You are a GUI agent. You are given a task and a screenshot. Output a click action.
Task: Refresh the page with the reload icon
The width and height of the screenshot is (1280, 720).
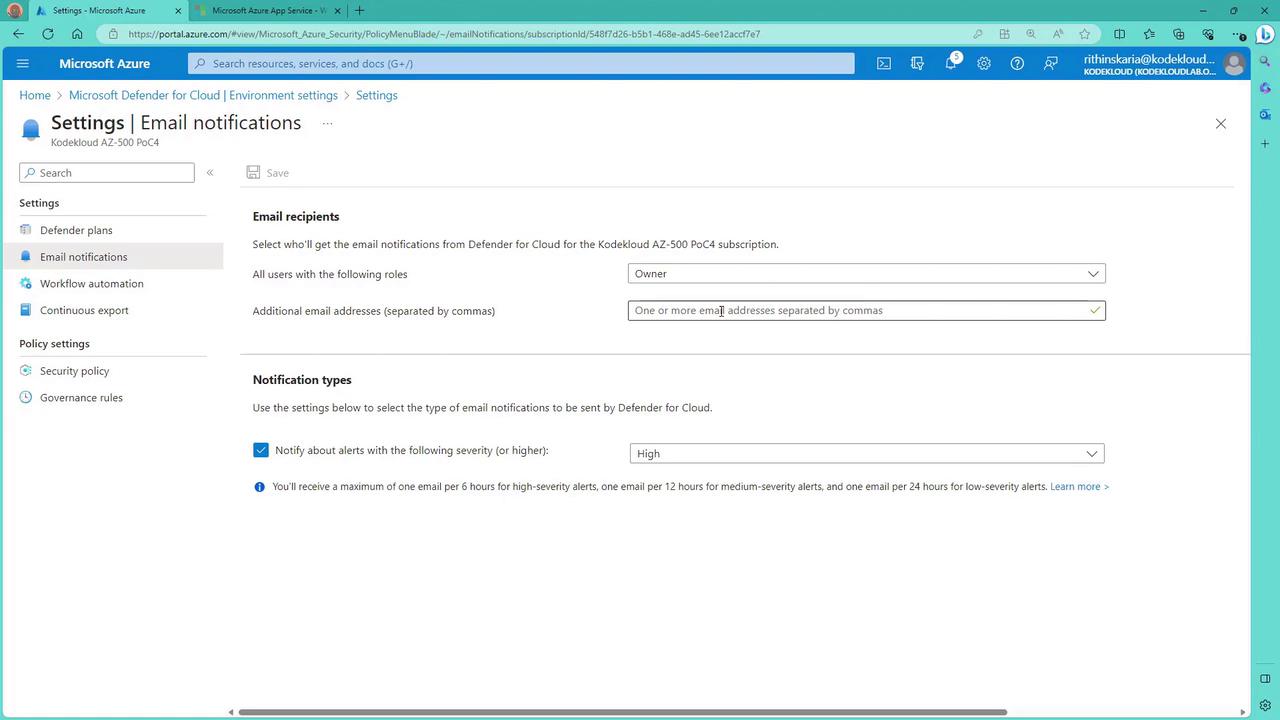pyautogui.click(x=48, y=34)
